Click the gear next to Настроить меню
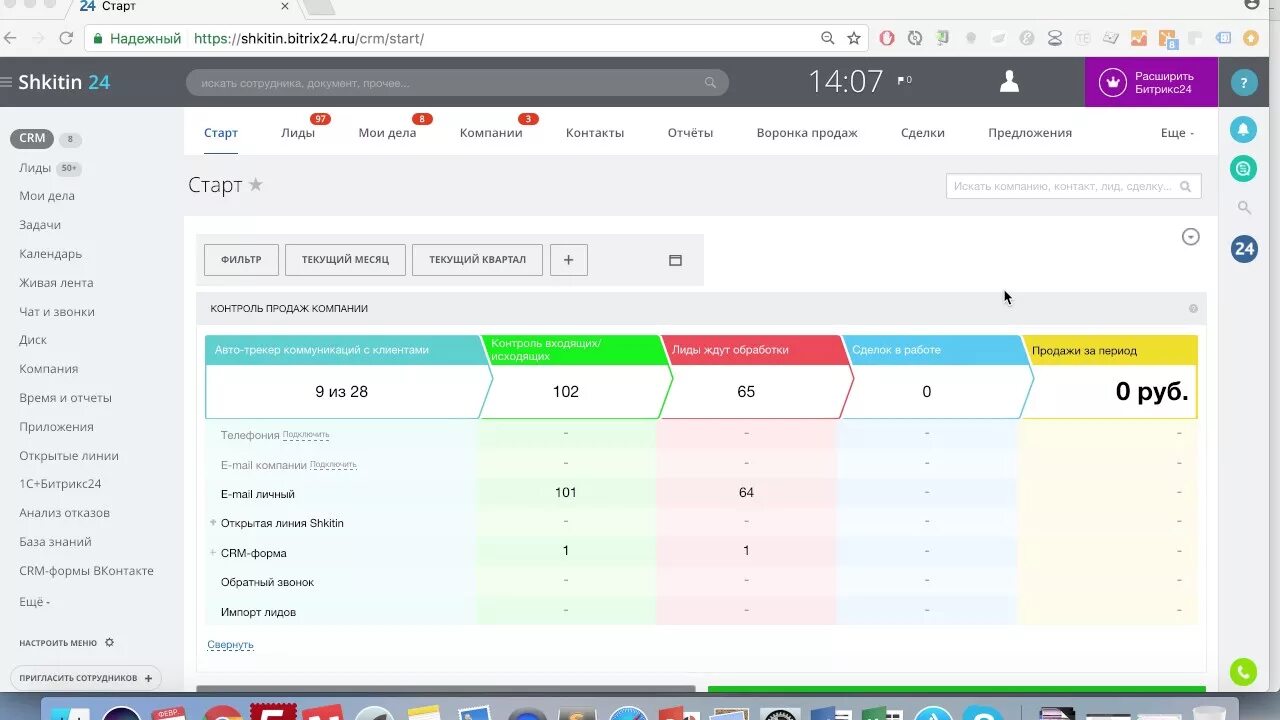This screenshot has width=1280, height=720. pyautogui.click(x=109, y=643)
